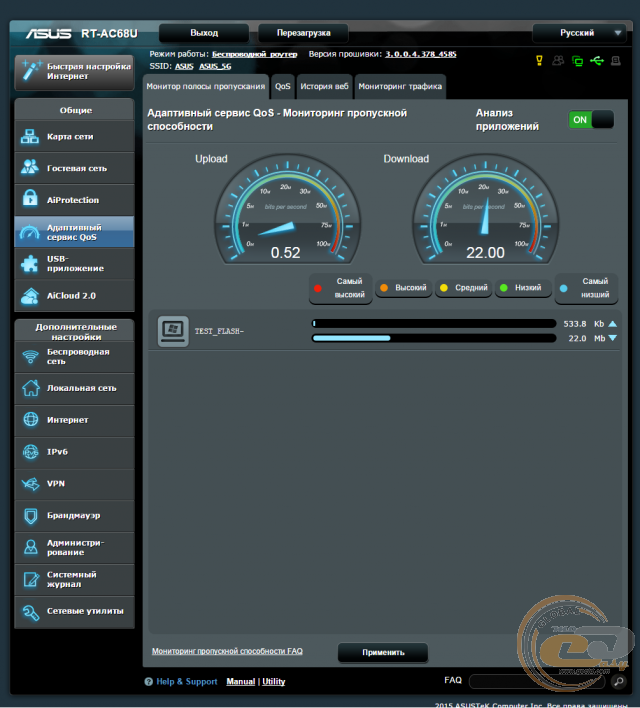Toggle the Анализ приложений ON switch
640x708 pixels.
(x=591, y=120)
